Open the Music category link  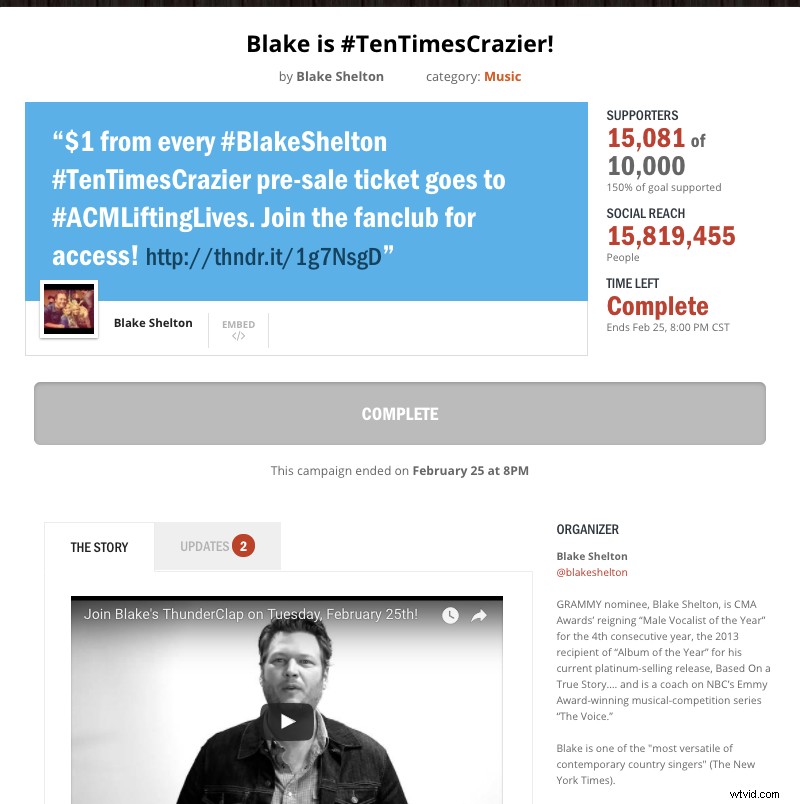(502, 76)
